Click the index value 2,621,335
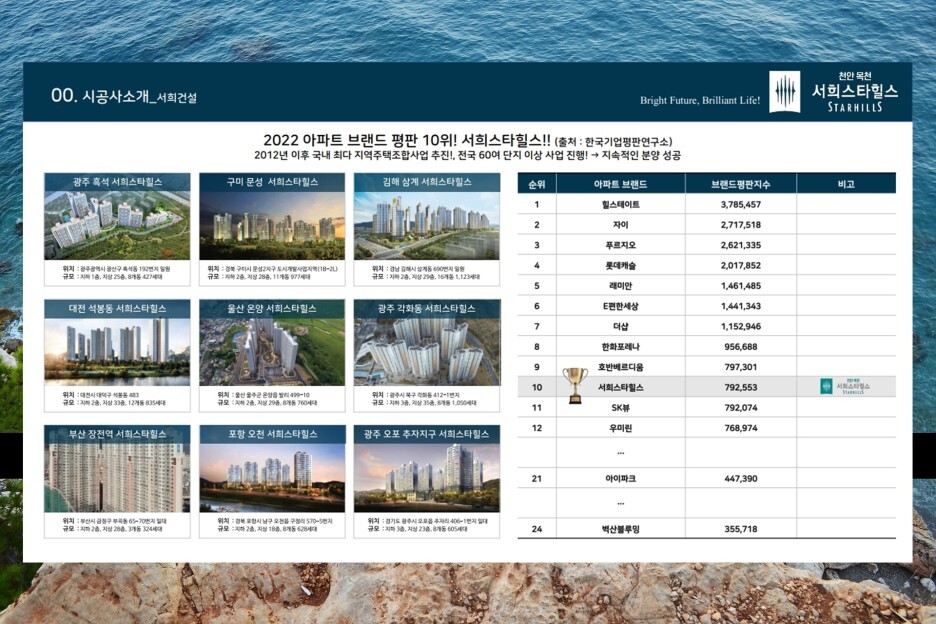The width and height of the screenshot is (936, 624). 740,245
